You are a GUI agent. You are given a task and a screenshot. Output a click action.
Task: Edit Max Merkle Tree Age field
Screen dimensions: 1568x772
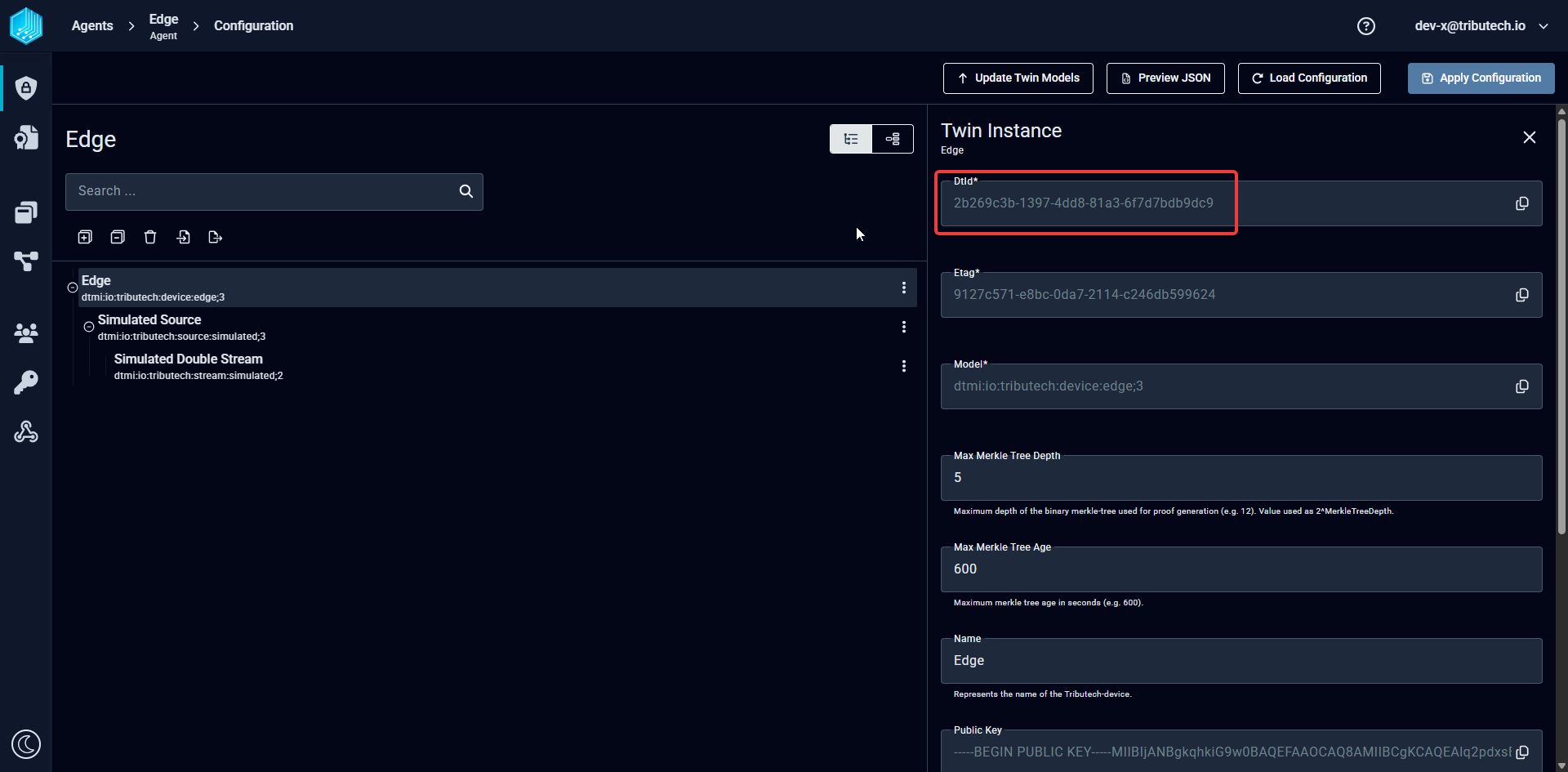(x=1241, y=569)
